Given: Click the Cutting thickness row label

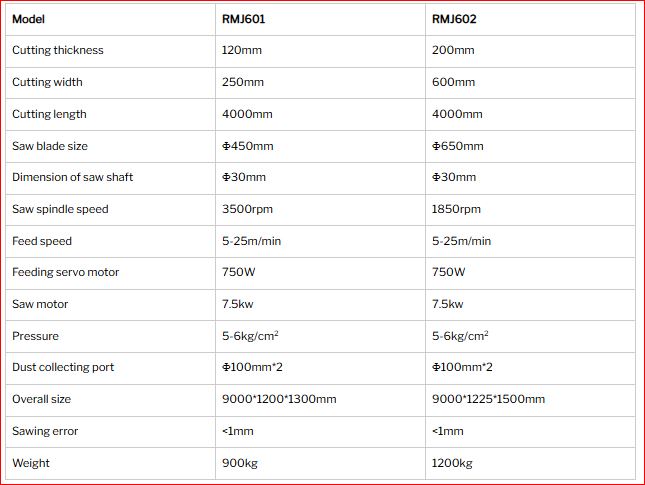Looking at the screenshot, I should tap(58, 50).
